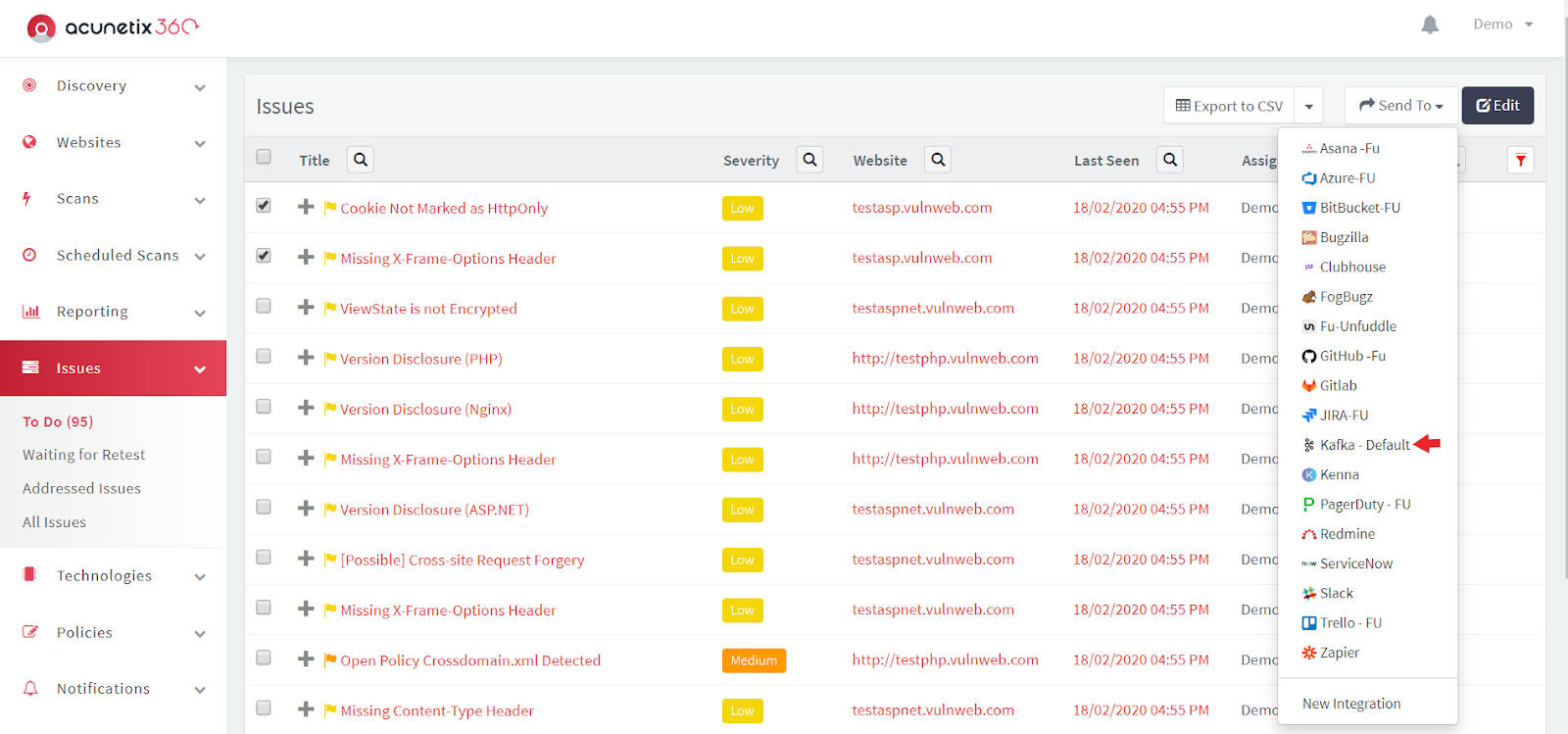1568x734 pixels.
Task: Click the Websites globe sidebar icon
Action: [29, 142]
